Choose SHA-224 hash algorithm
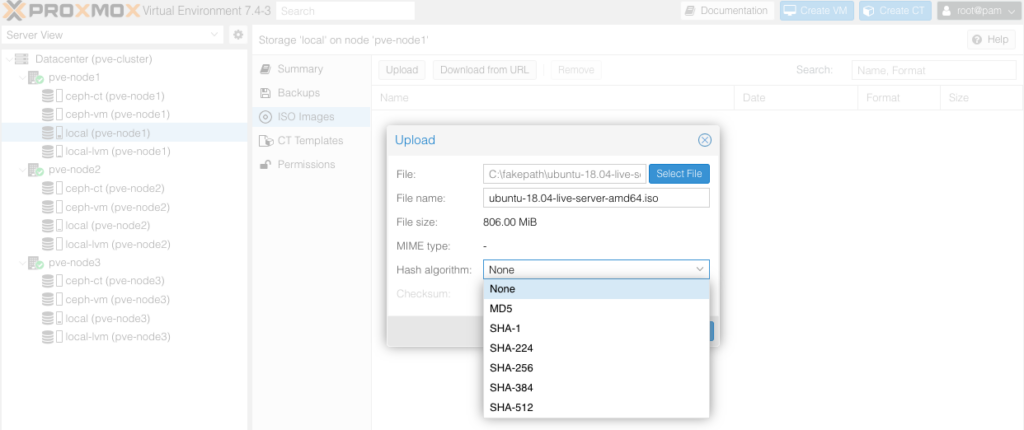The height and width of the screenshot is (430, 1024). [x=596, y=348]
